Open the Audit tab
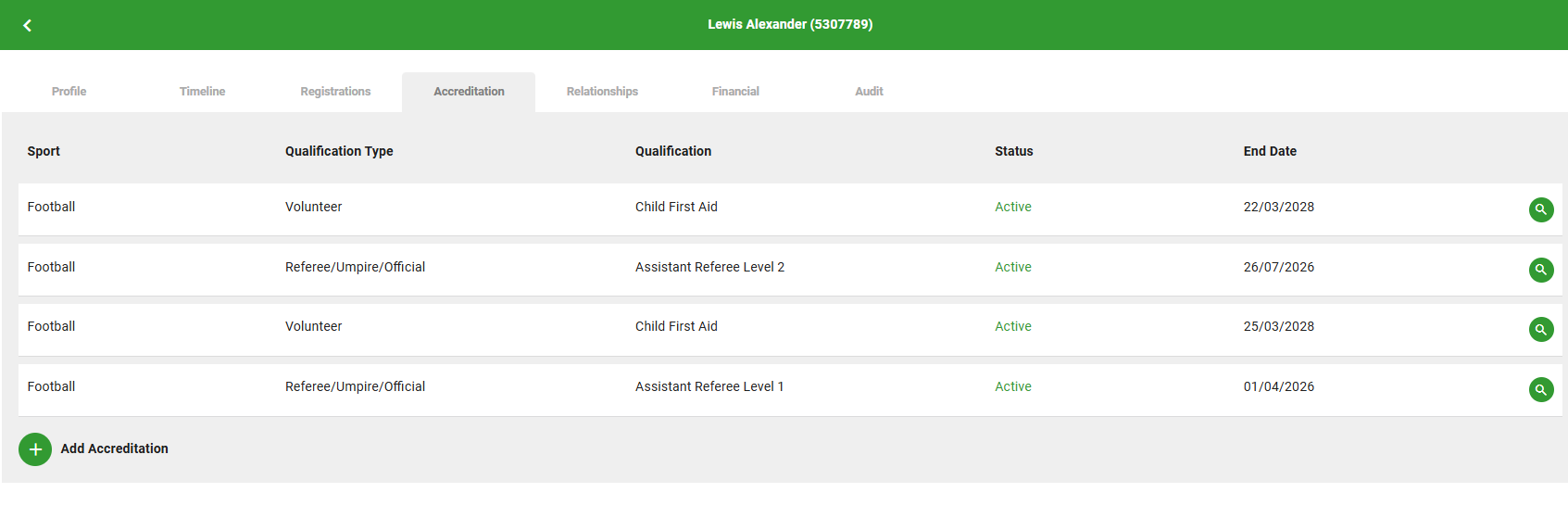1568x505 pixels. 869,92
